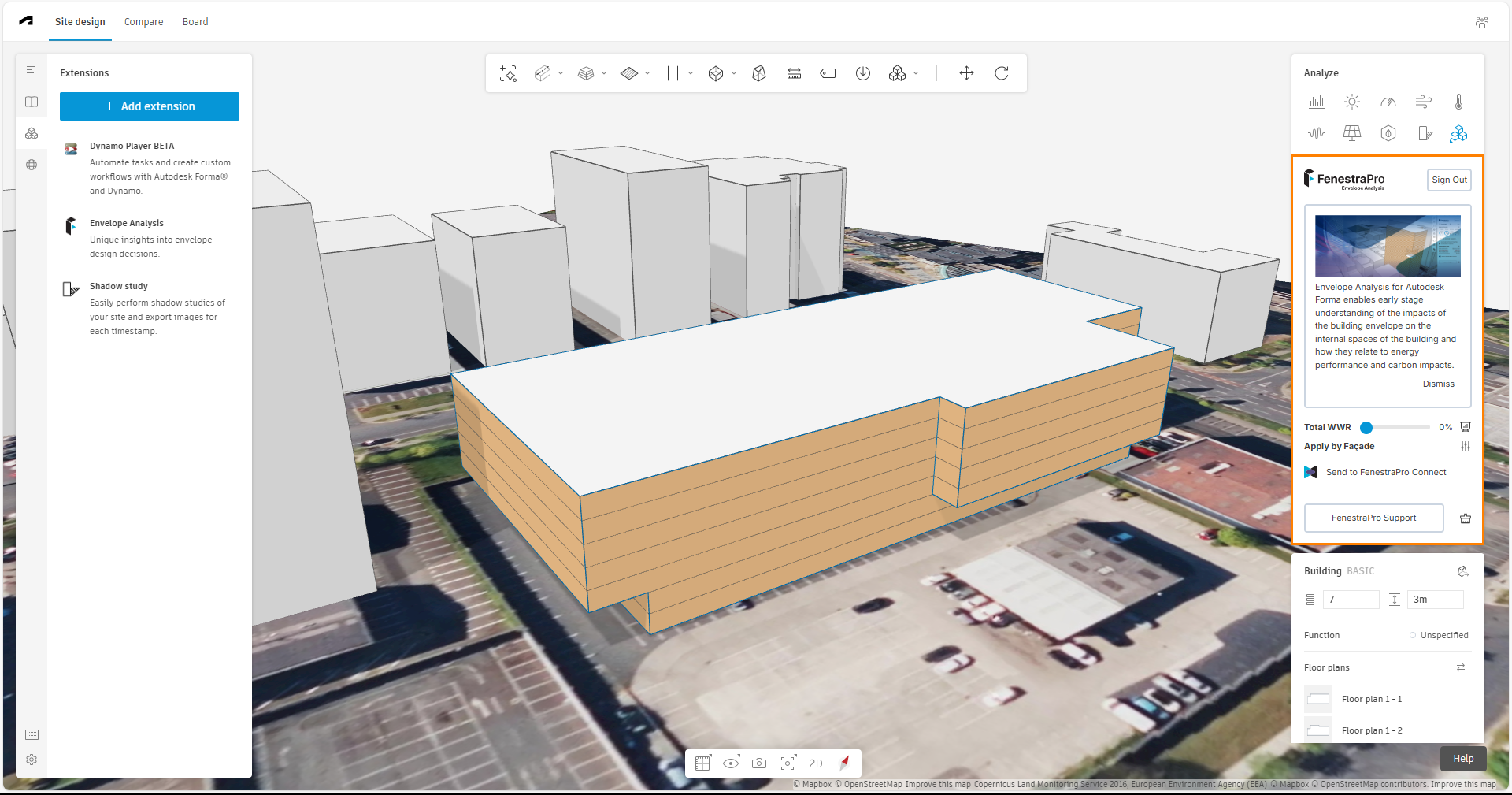
Task: Click the convert building icon
Action: (1462, 571)
